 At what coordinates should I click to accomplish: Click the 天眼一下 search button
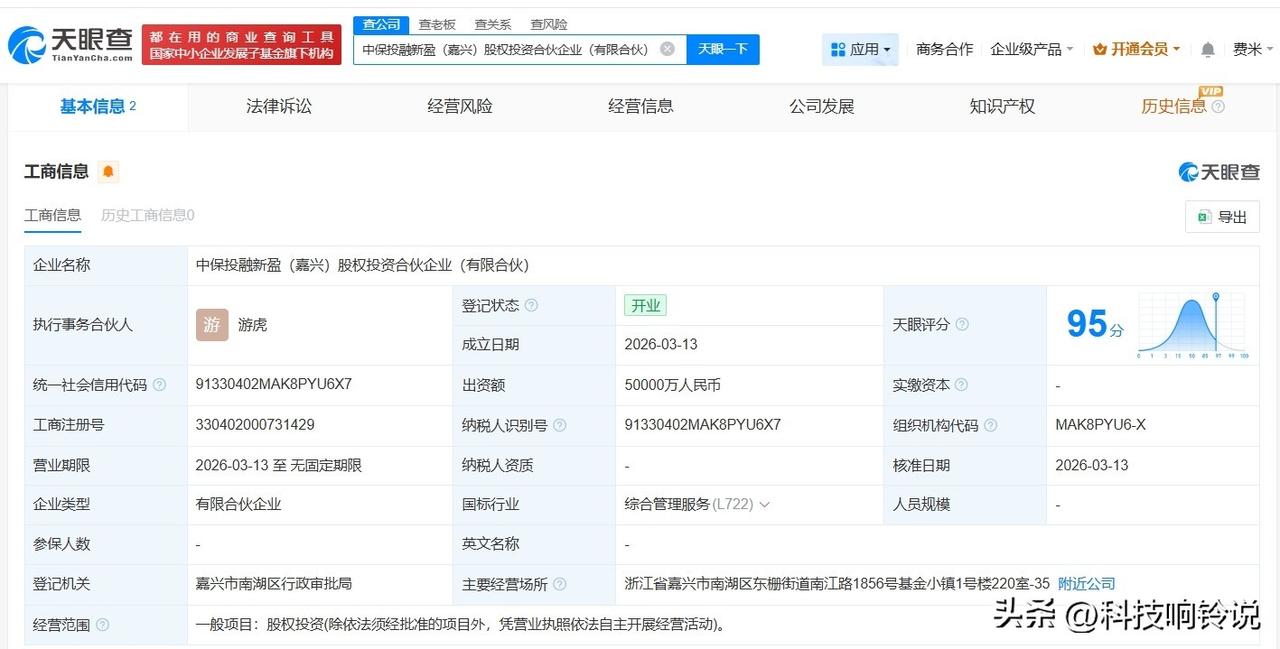pyautogui.click(x=722, y=48)
